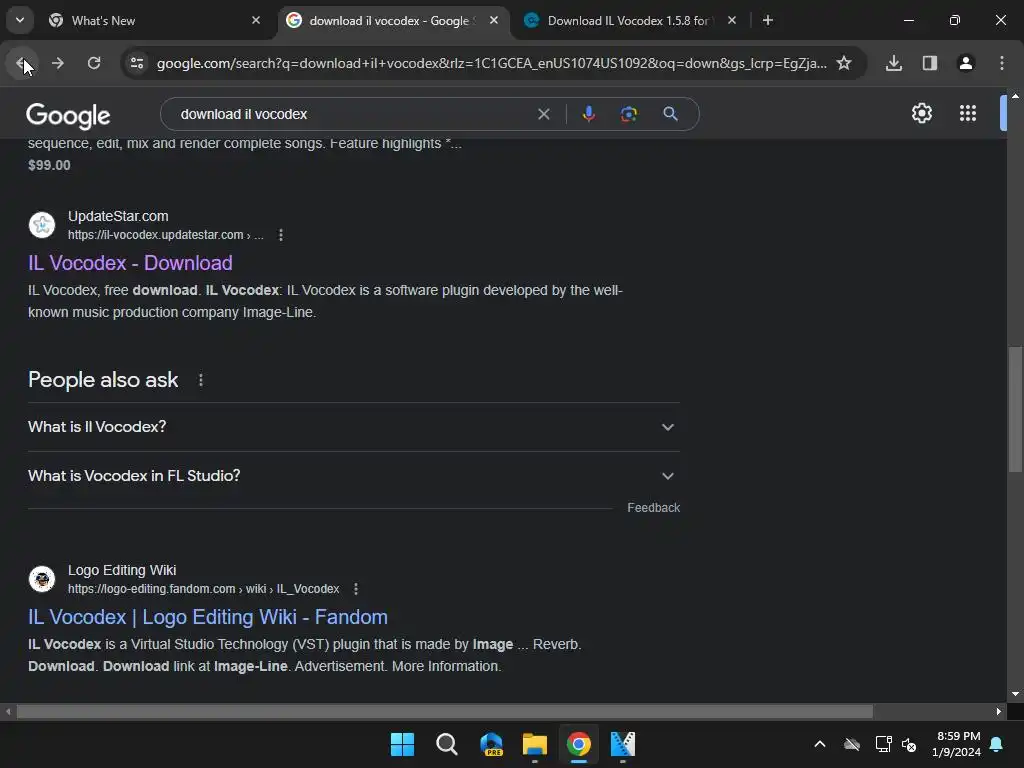Bookmark this page with the star icon
The image size is (1024, 768).
[844, 63]
